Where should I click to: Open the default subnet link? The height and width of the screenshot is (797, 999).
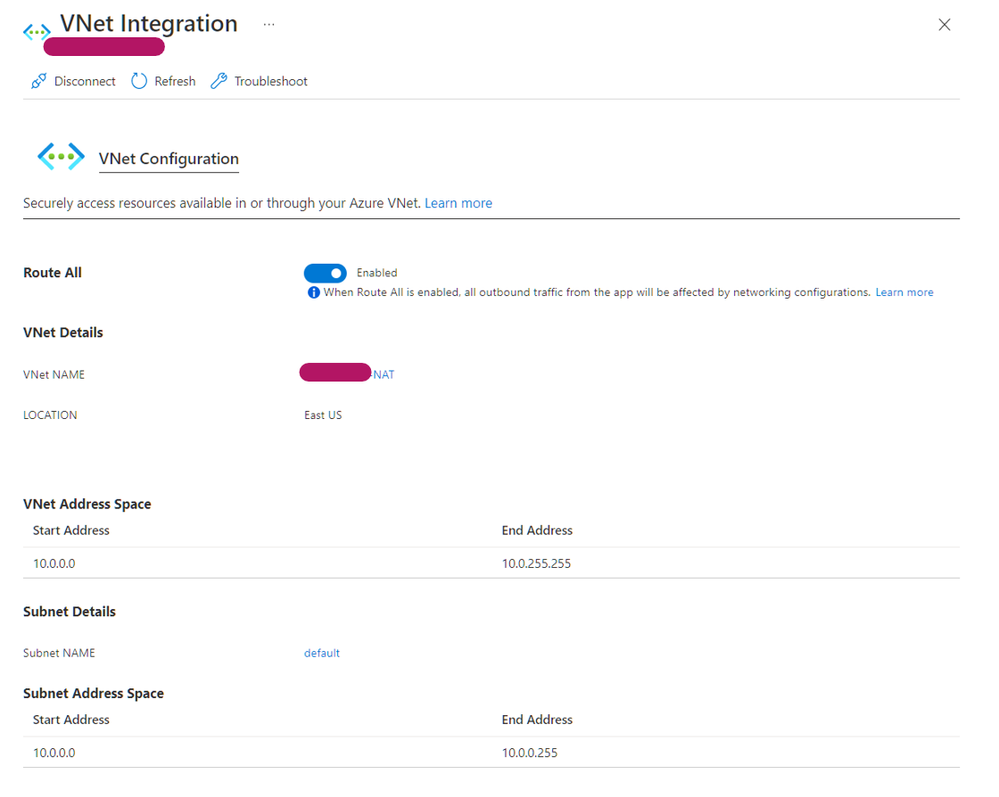point(322,653)
